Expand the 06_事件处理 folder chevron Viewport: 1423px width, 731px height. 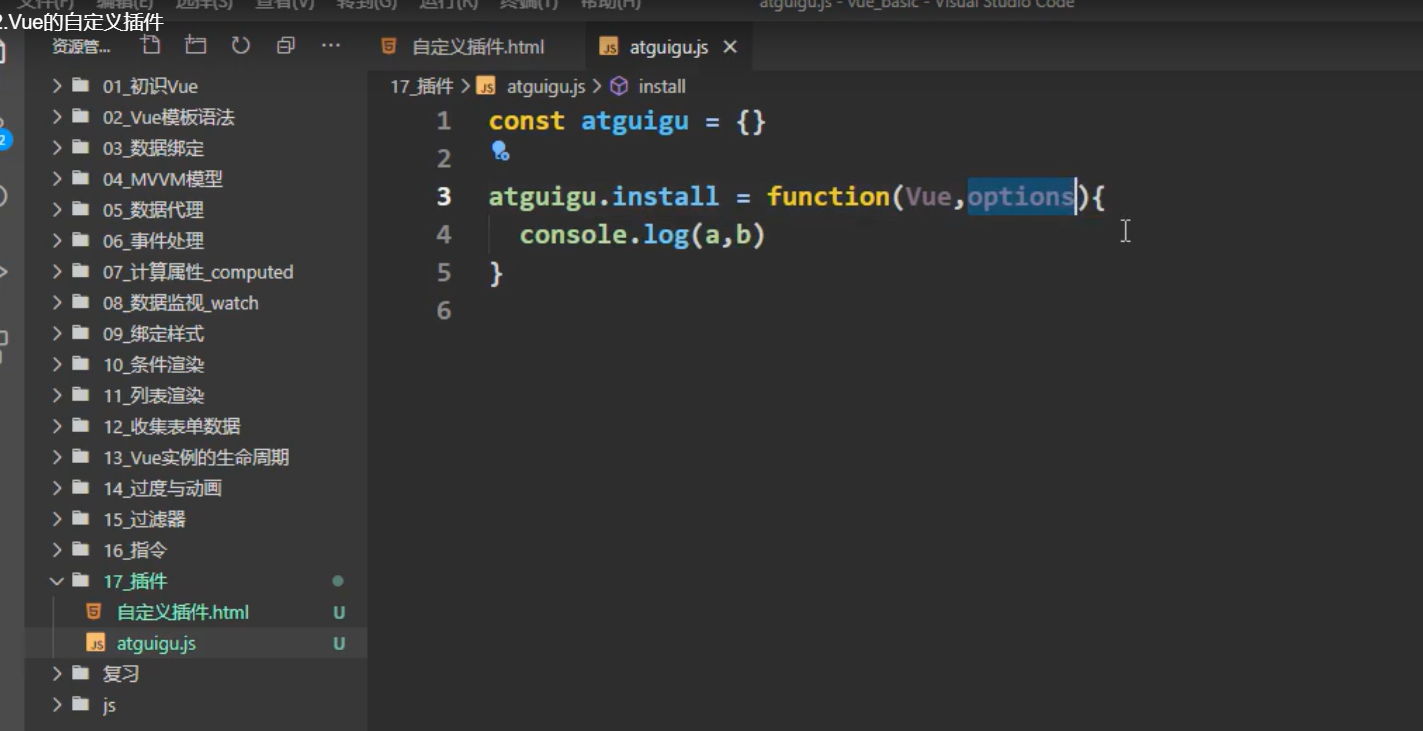(57, 241)
